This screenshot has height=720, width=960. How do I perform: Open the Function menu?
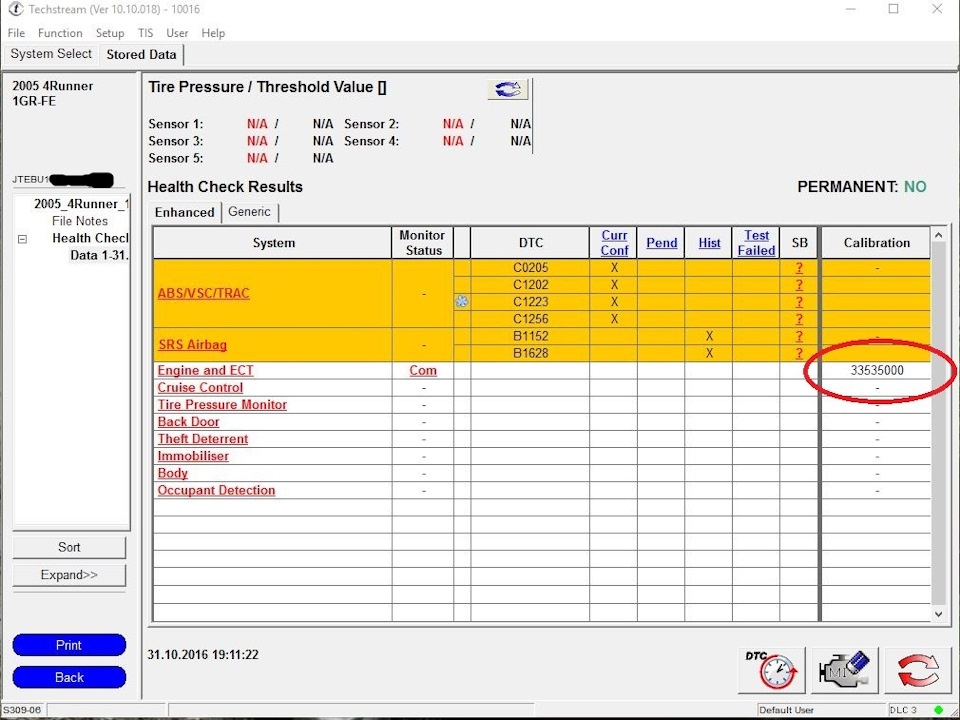coord(60,33)
